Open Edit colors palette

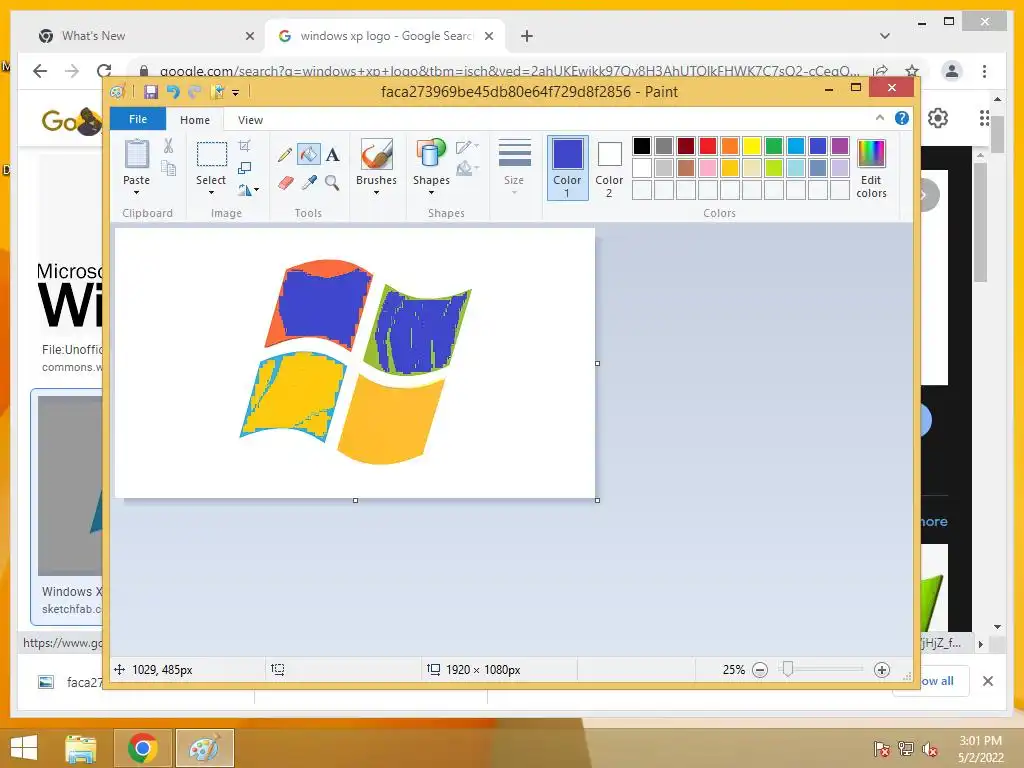(871, 168)
